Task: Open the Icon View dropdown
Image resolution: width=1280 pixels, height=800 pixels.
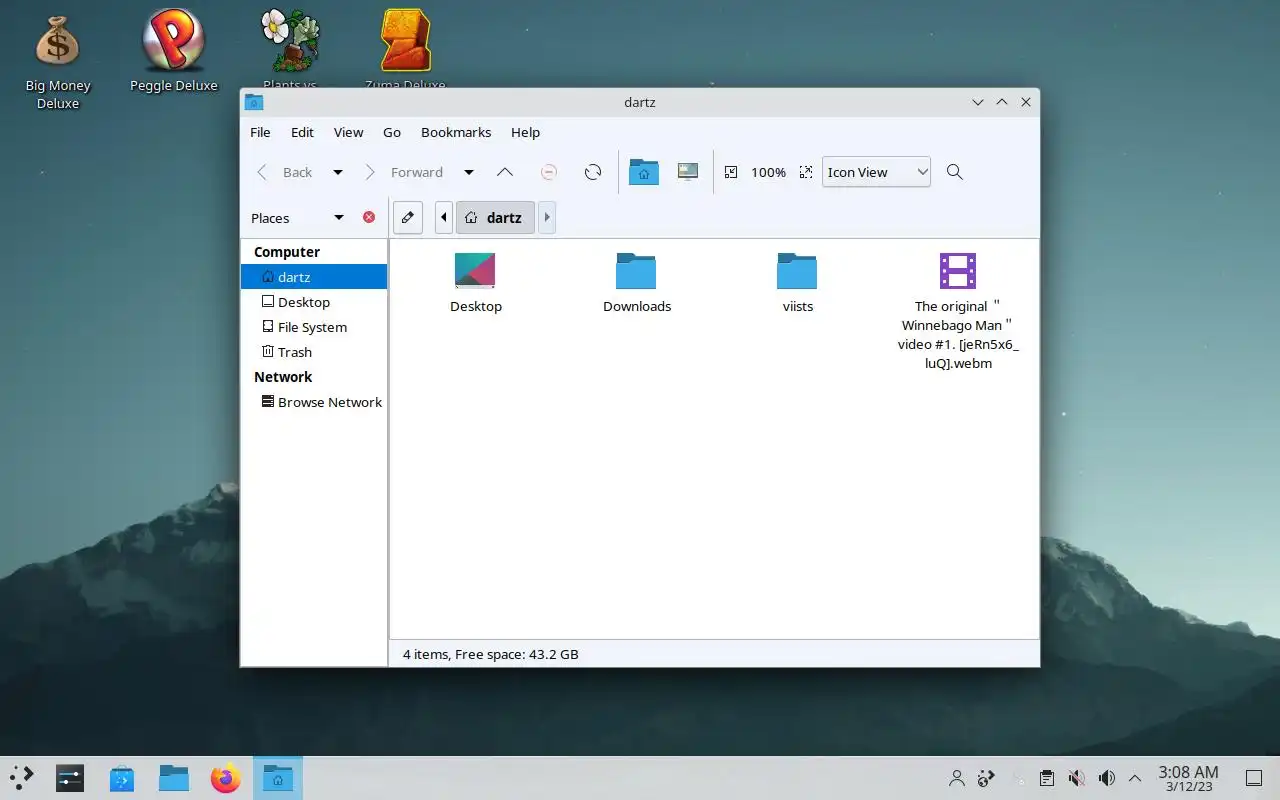Action: coord(876,172)
